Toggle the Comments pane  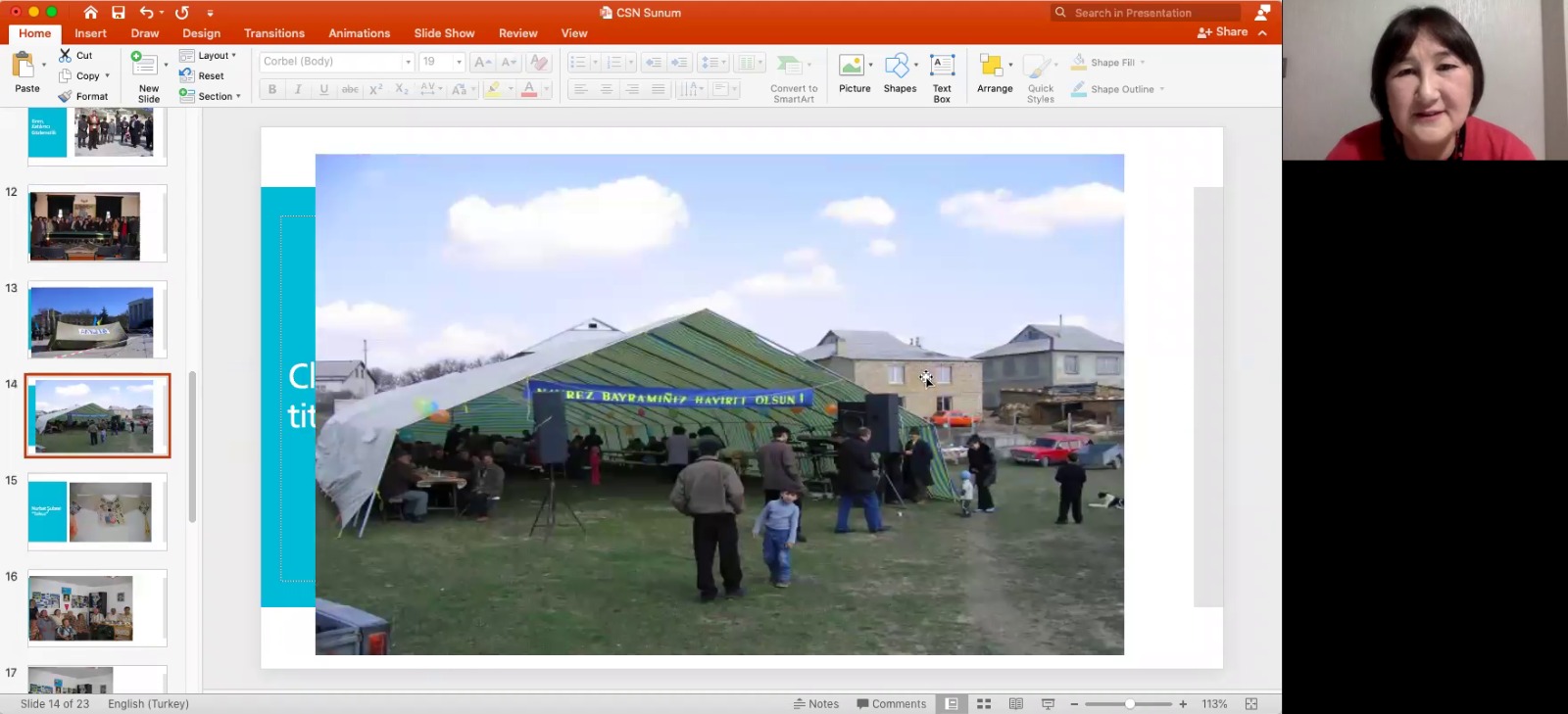click(x=891, y=704)
